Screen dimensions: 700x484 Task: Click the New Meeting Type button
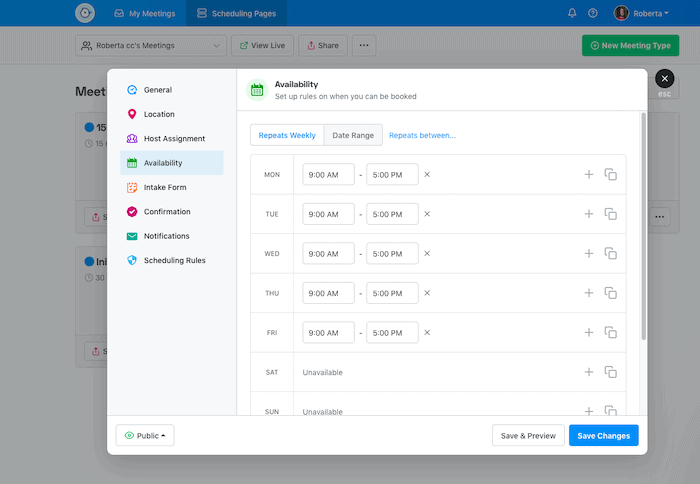coord(630,46)
